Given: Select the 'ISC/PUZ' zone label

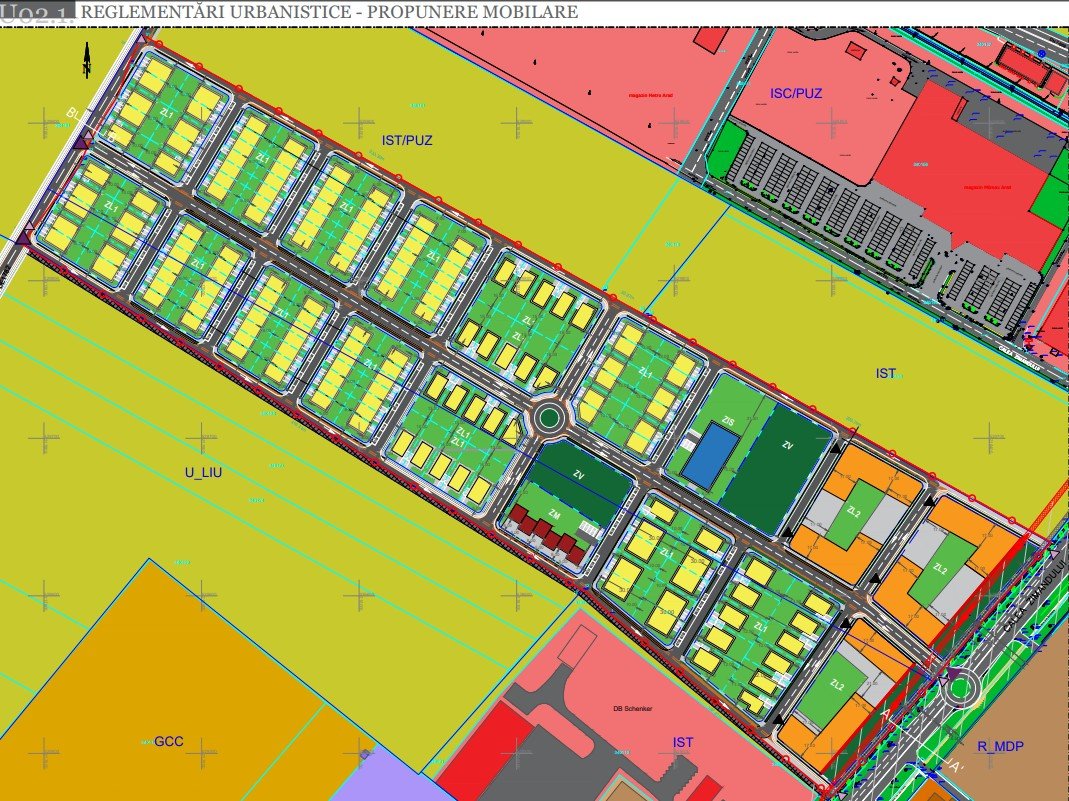Looking at the screenshot, I should (x=796, y=93).
